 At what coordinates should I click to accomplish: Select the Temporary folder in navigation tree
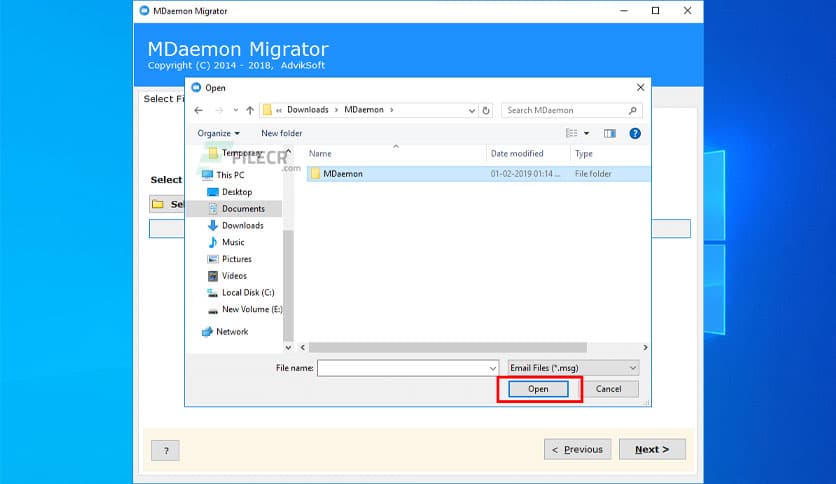click(240, 154)
